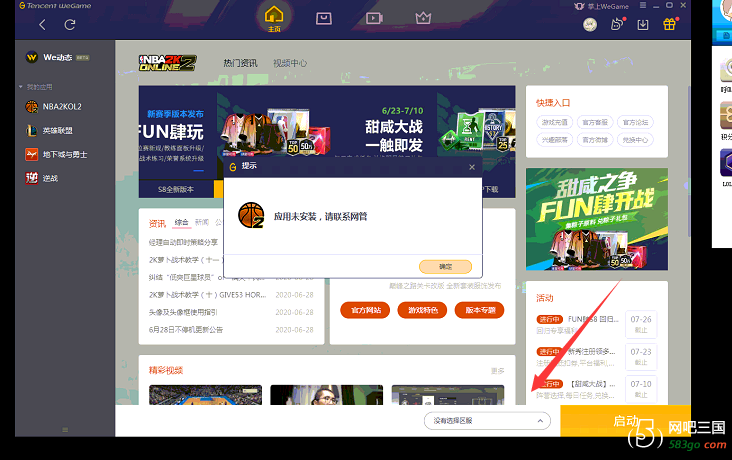
Task: Open the 官方微博 quick link
Action: (595, 140)
